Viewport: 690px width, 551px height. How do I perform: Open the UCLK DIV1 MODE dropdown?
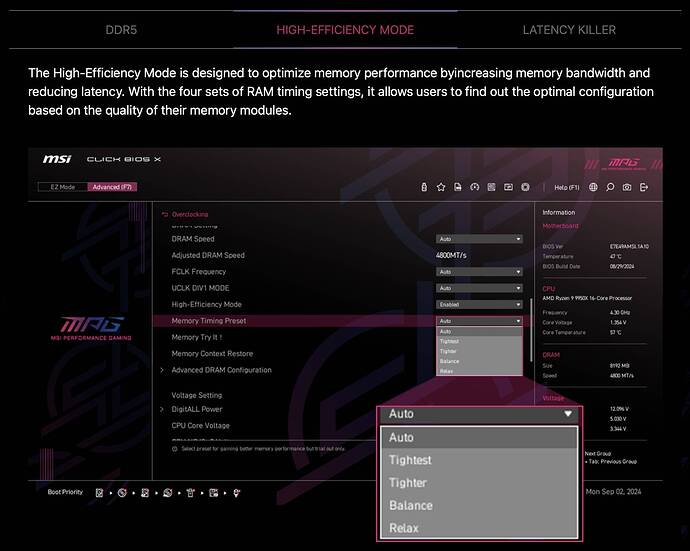click(x=479, y=288)
